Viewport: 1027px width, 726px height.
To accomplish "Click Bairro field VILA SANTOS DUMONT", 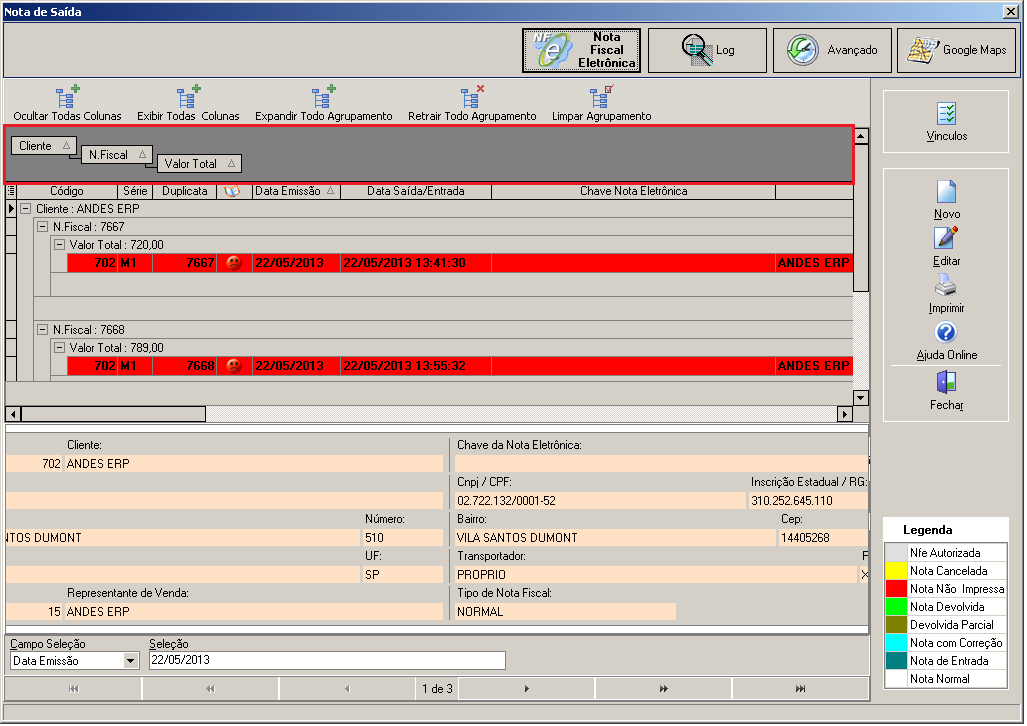I will (x=615, y=538).
